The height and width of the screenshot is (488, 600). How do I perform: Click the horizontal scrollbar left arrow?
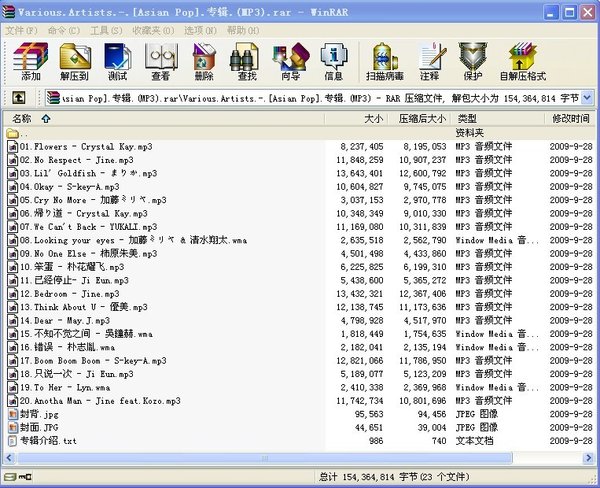coord(9,458)
